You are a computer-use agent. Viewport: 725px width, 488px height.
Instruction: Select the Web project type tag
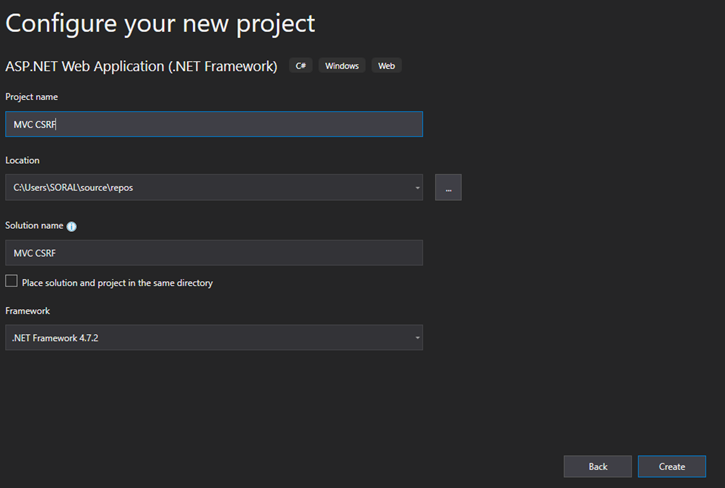coord(387,66)
